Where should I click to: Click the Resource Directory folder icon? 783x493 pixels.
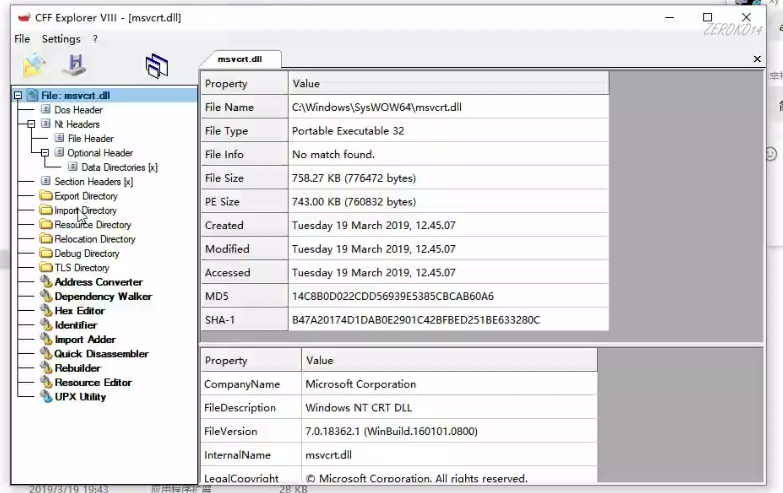(46, 225)
